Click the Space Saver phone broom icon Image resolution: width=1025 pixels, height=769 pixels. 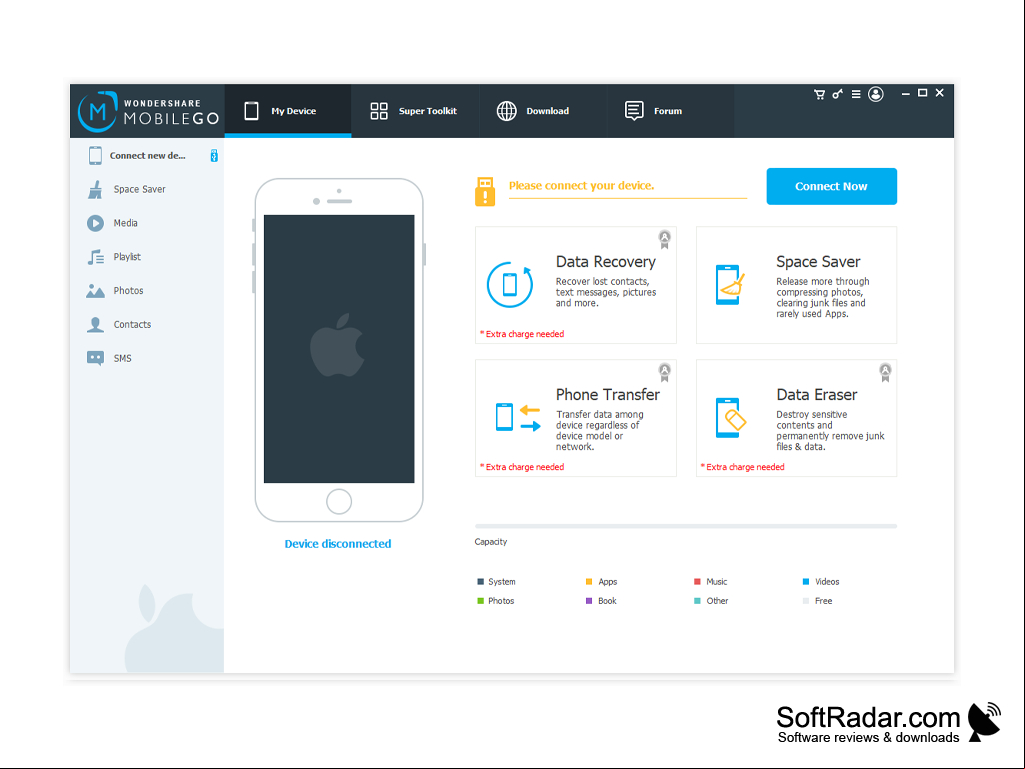pyautogui.click(x=730, y=285)
